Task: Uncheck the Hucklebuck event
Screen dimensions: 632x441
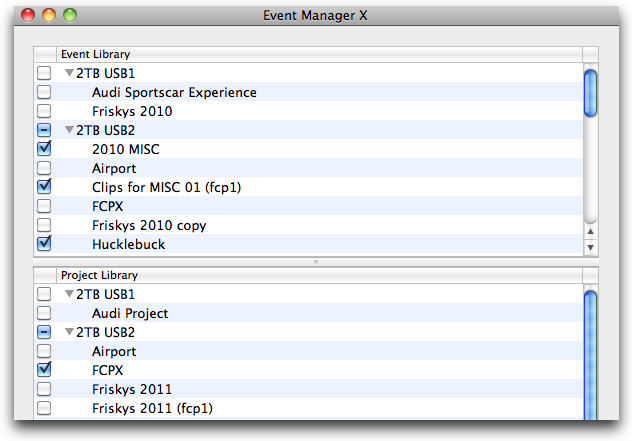Action: [44, 243]
